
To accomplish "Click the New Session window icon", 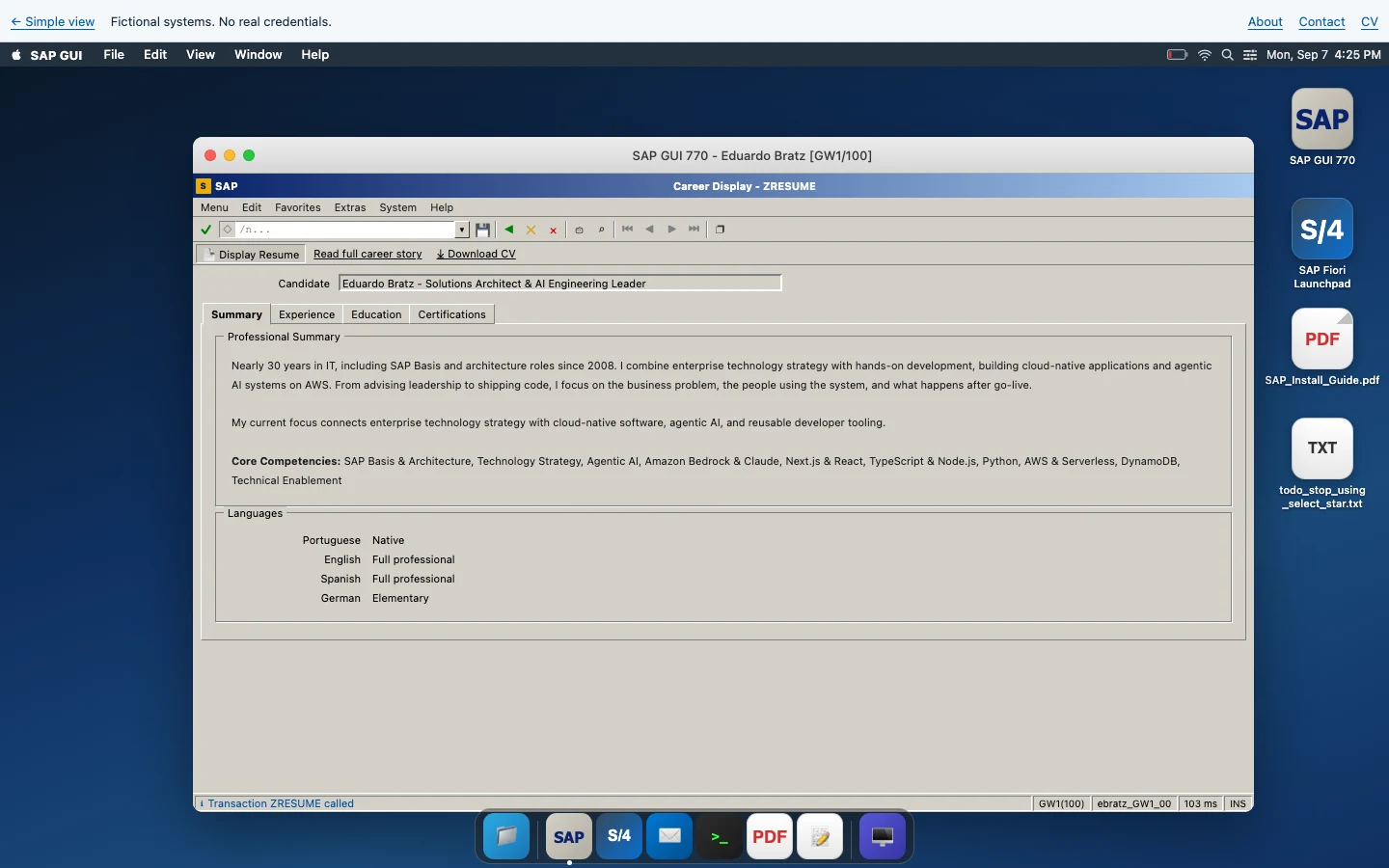I will click(720, 230).
